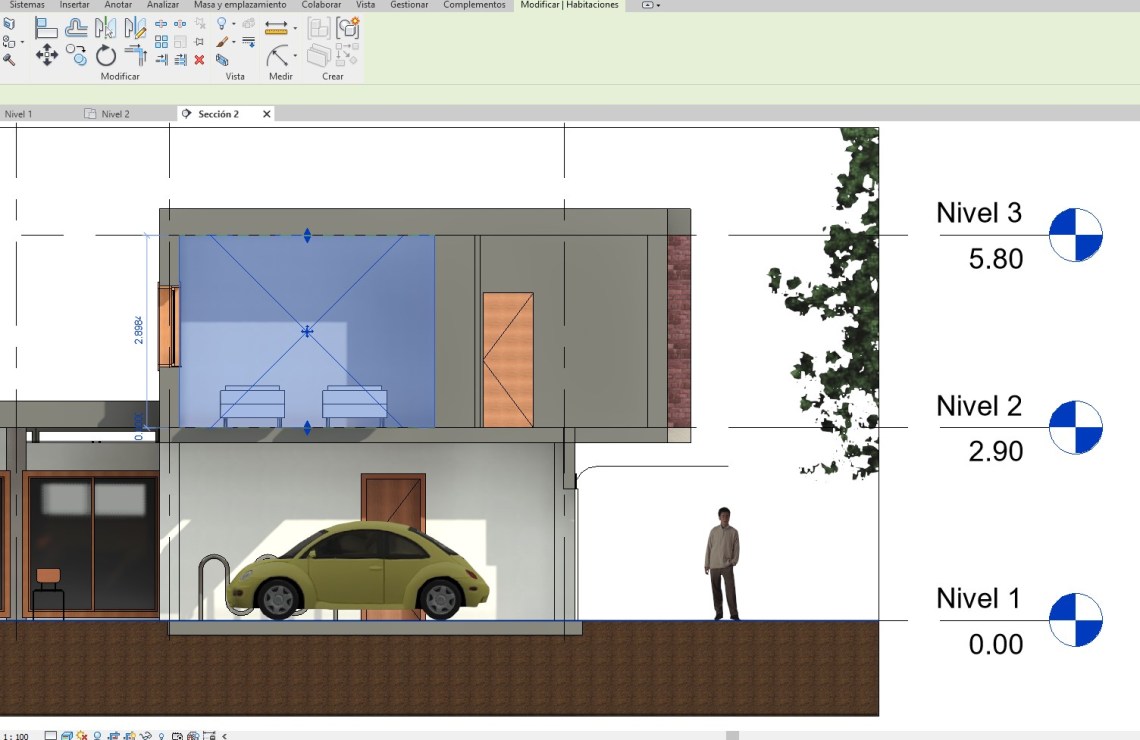Click the Nivel 3 level name label

(x=978, y=213)
